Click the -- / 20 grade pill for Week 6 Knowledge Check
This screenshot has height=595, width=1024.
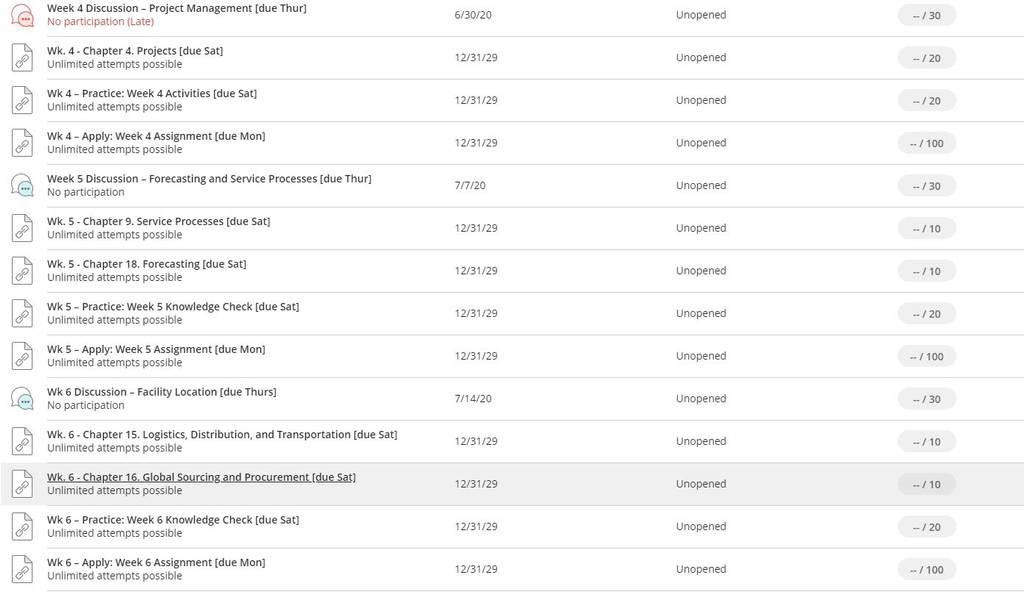(x=926, y=527)
